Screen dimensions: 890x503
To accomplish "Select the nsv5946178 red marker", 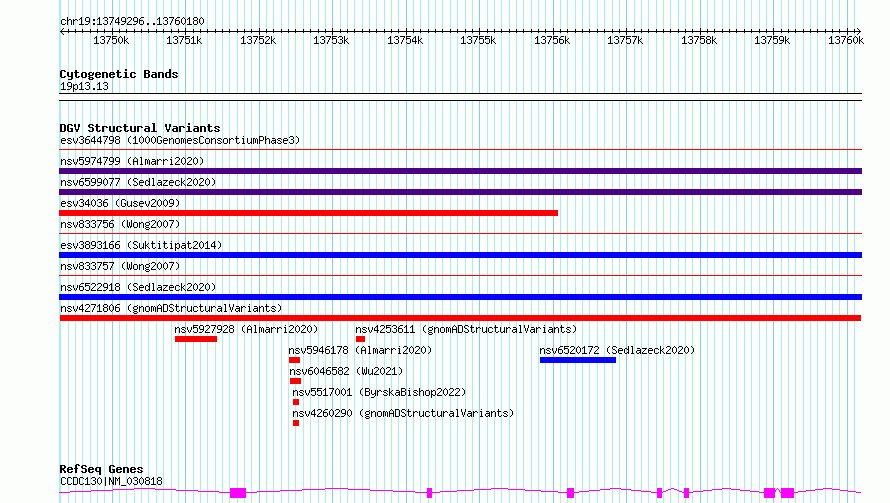I will (294, 360).
